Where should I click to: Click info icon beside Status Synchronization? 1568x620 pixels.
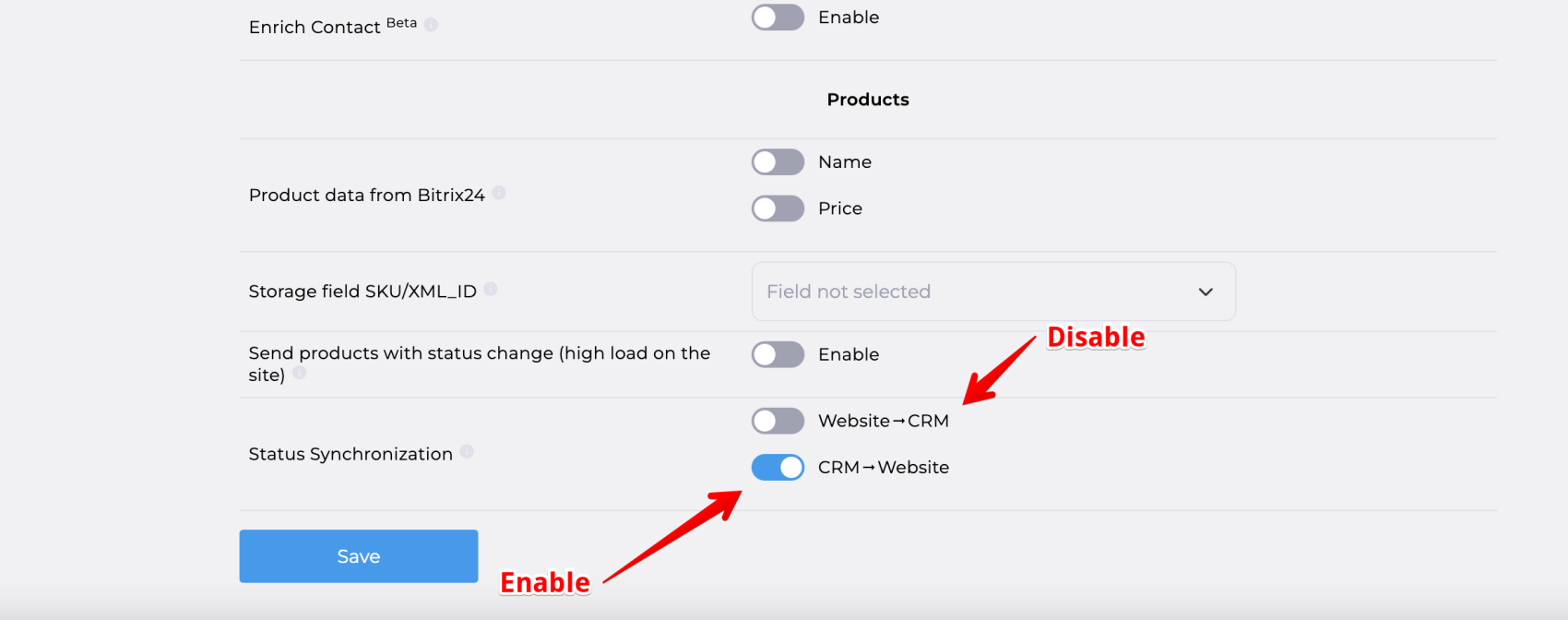coord(467,451)
